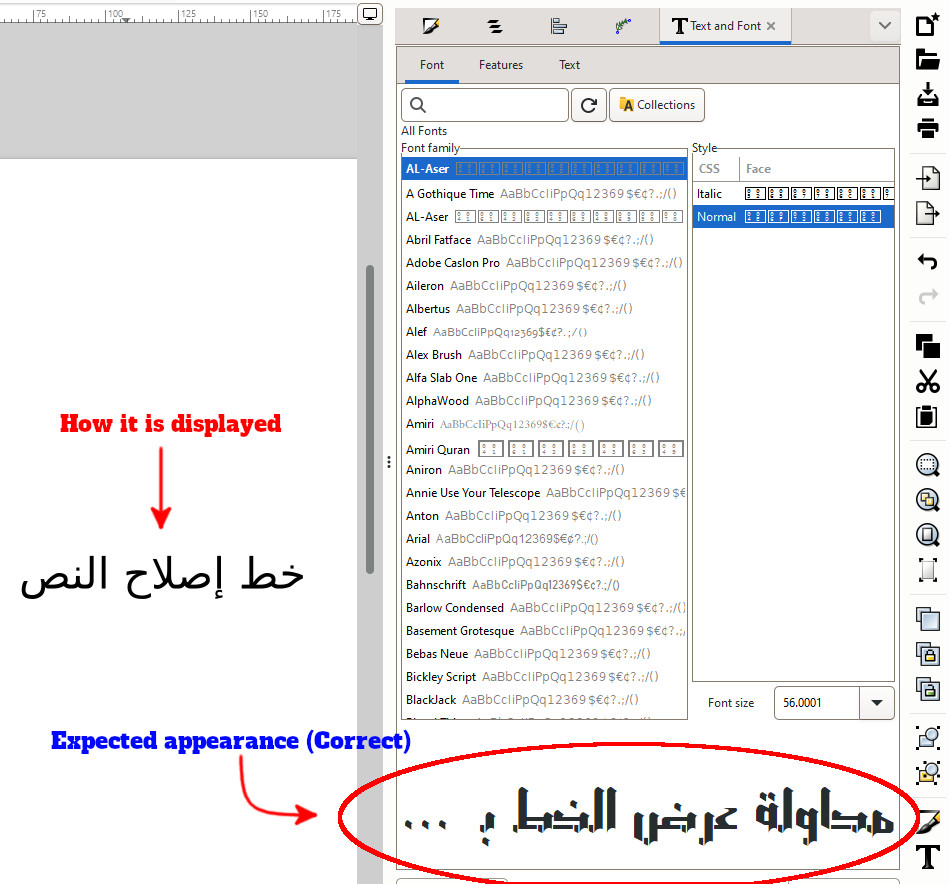950x884 pixels.
Task: Choose Azonix font family
Action: tap(544, 562)
